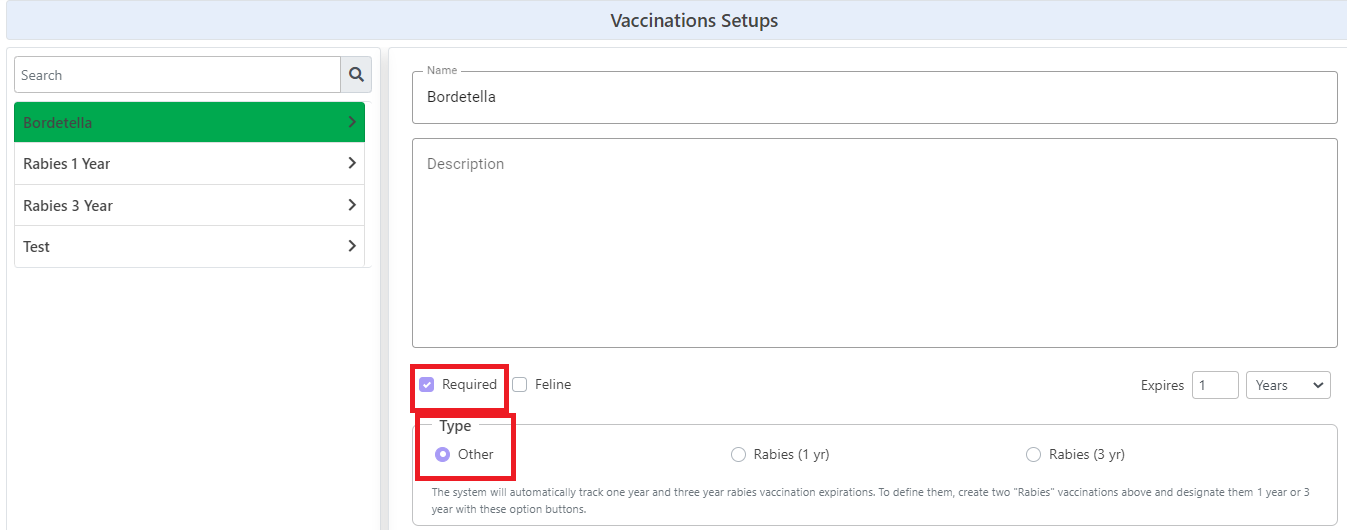1347x530 pixels.
Task: Focus the vaccination Search field
Action: coord(178,75)
